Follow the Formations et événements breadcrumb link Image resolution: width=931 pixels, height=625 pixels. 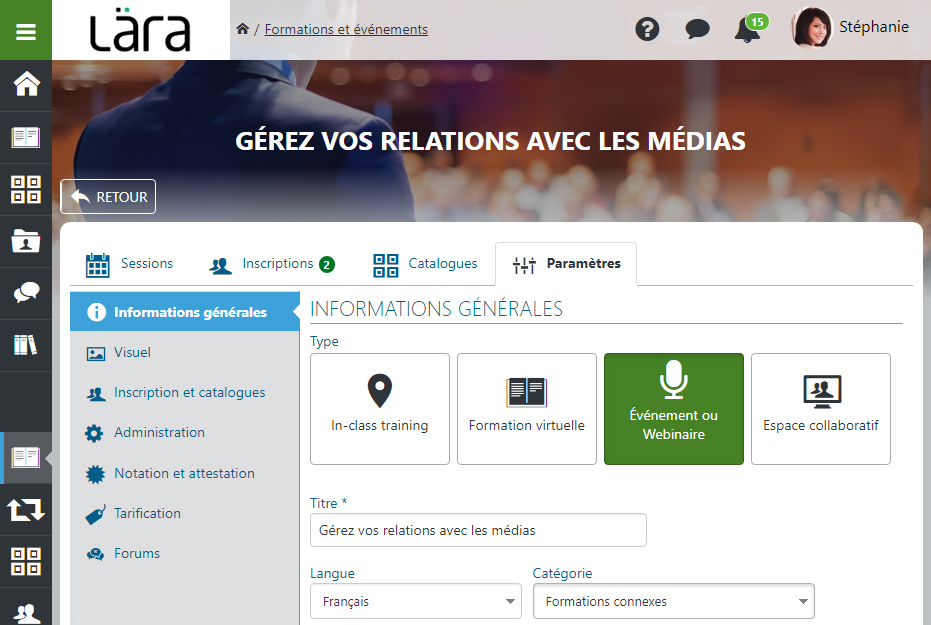coord(346,29)
